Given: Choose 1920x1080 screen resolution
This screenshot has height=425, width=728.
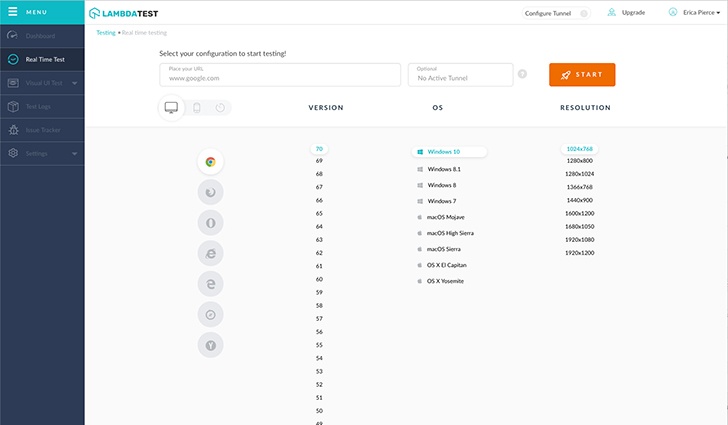Looking at the screenshot, I should [580, 240].
